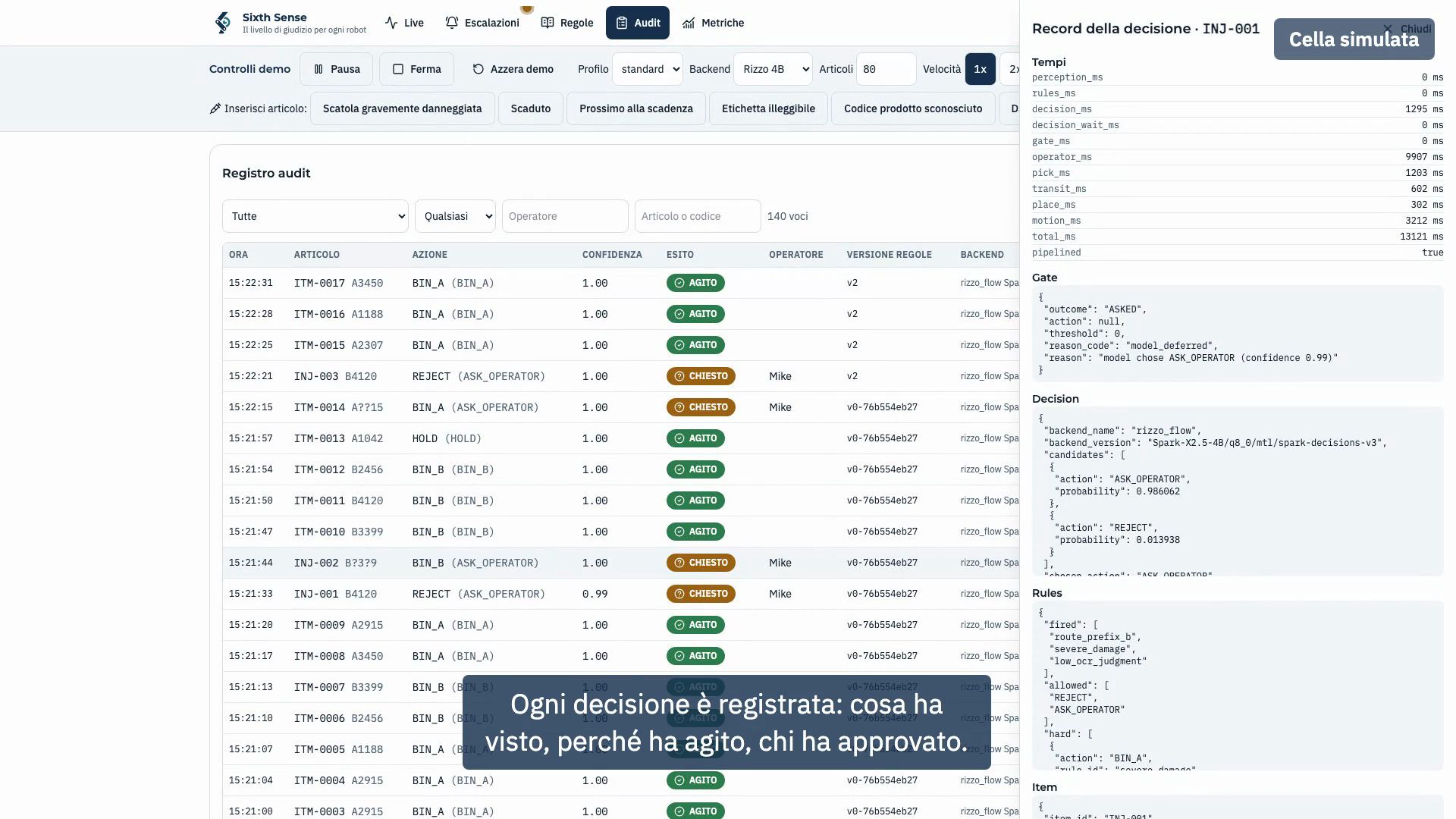Click the Sixth Sense logo icon
This screenshot has width=1456, height=819.
[222, 23]
